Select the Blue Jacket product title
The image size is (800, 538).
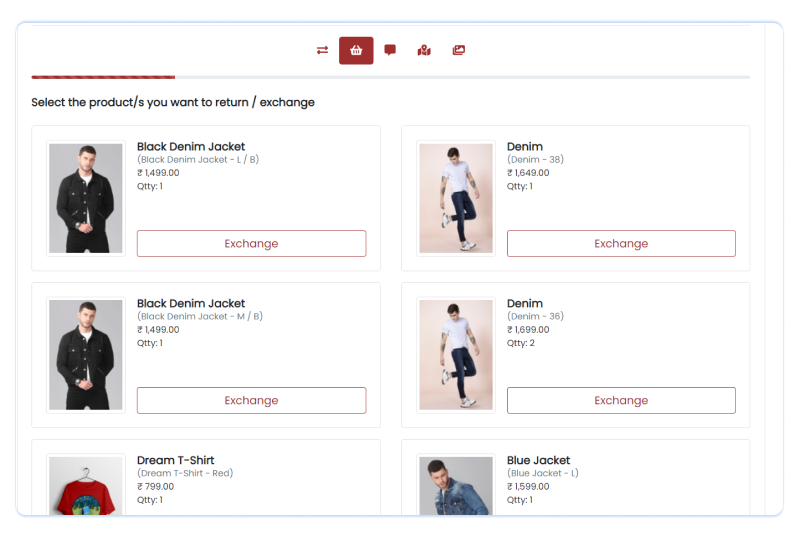point(538,460)
